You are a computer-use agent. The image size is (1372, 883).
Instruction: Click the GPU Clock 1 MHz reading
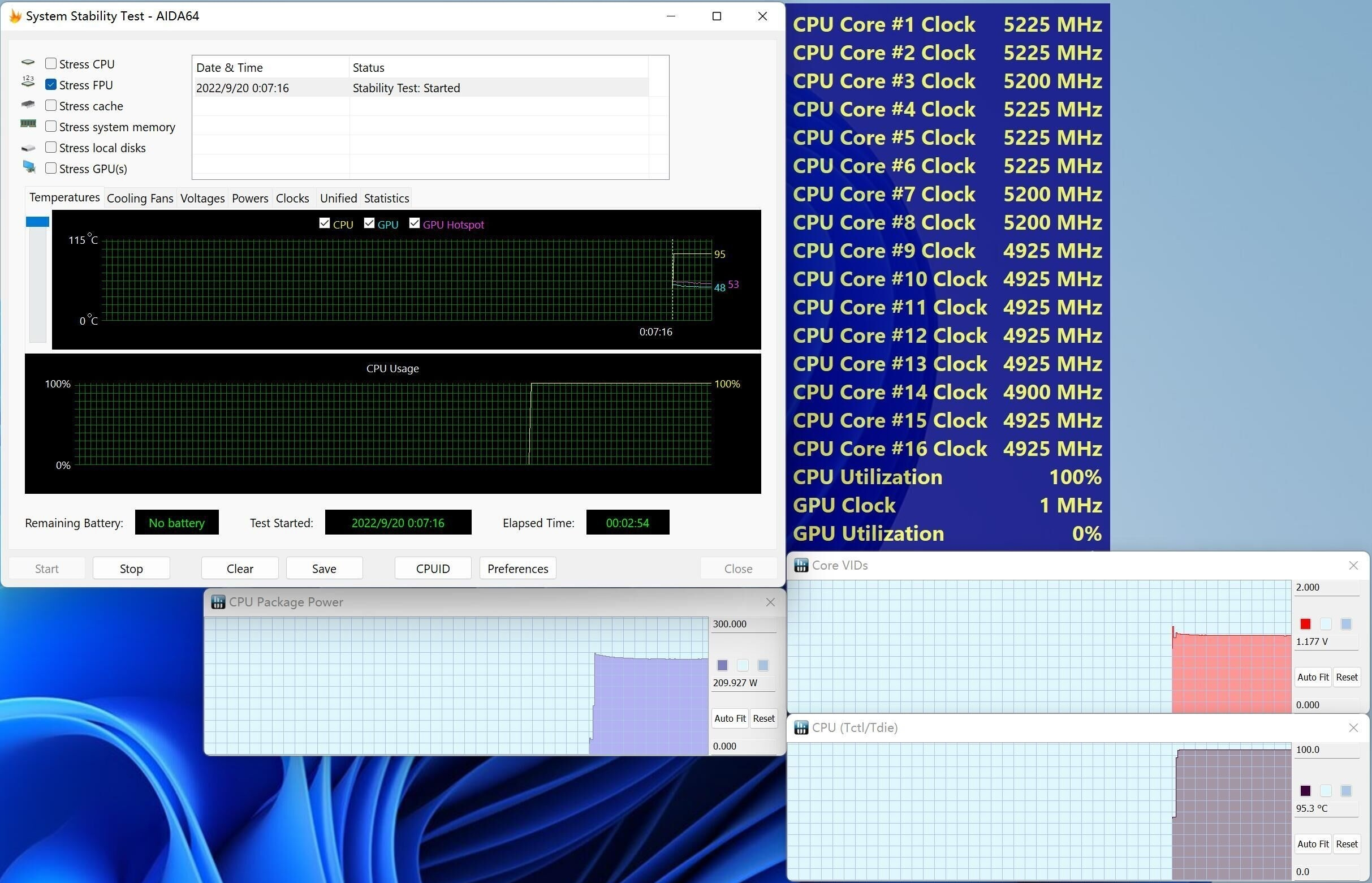[x=947, y=505]
